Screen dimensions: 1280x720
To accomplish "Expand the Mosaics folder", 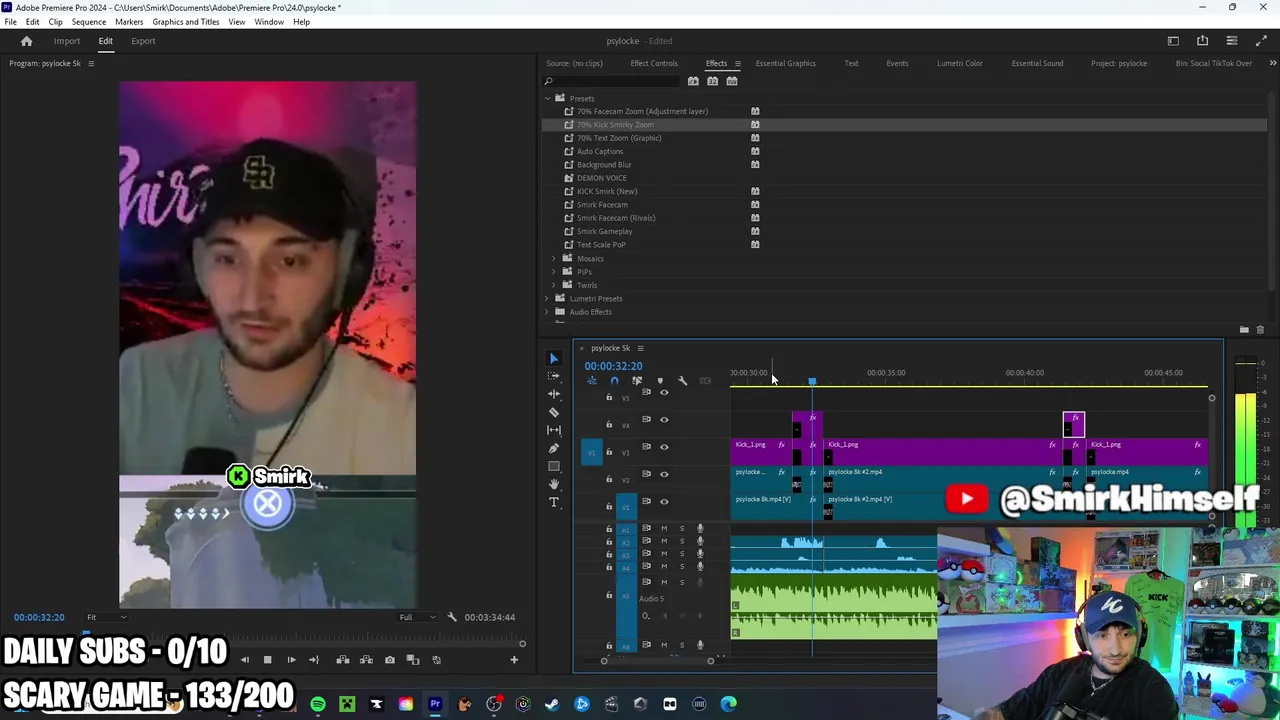I will (x=554, y=259).
